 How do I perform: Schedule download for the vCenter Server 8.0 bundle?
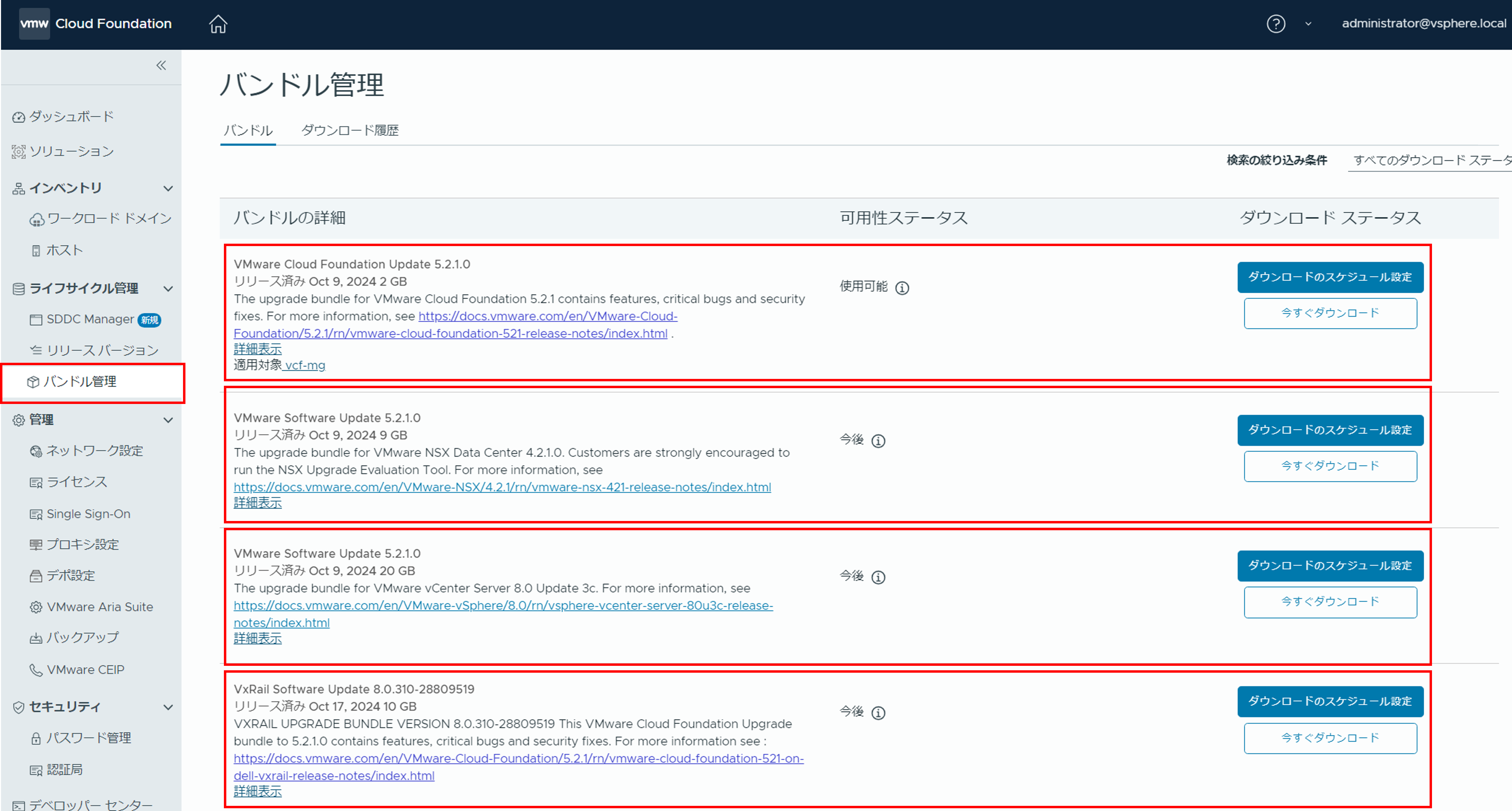point(1330,566)
